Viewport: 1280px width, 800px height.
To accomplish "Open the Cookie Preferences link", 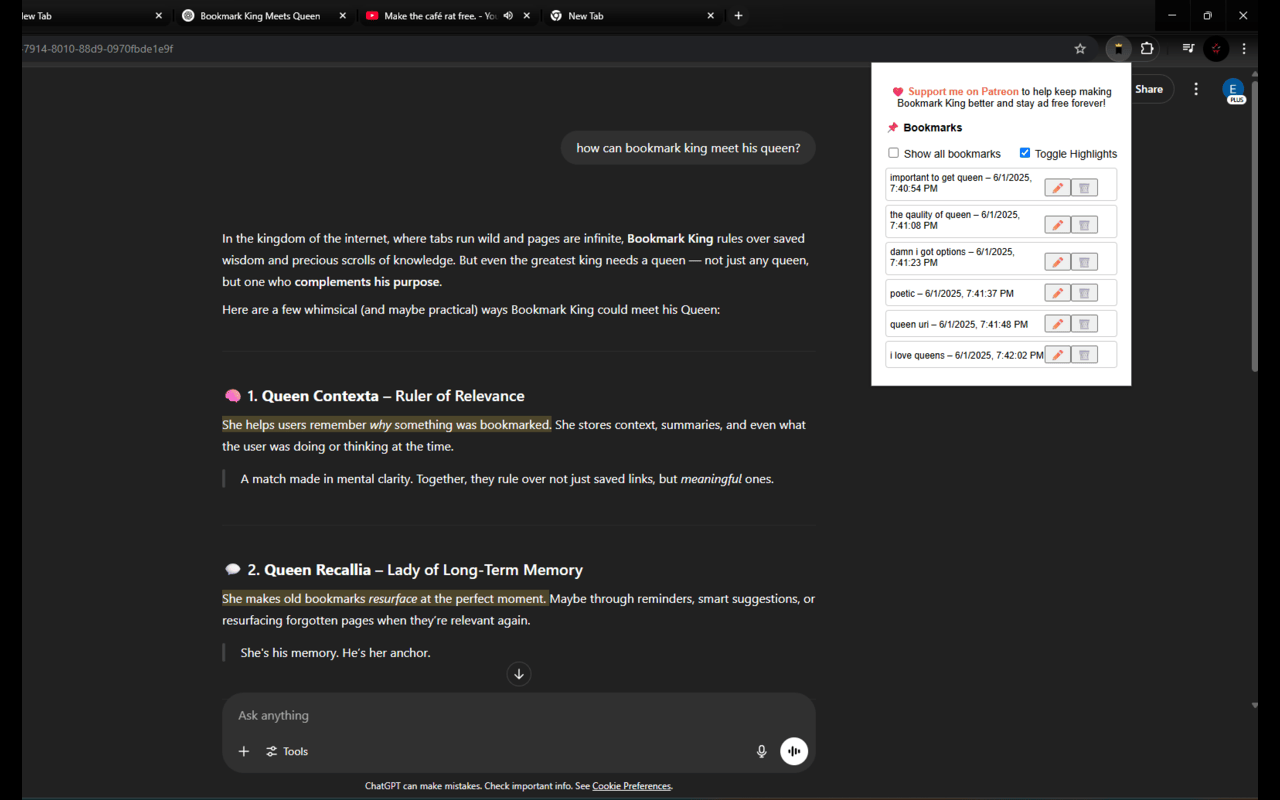I will click(x=631, y=786).
